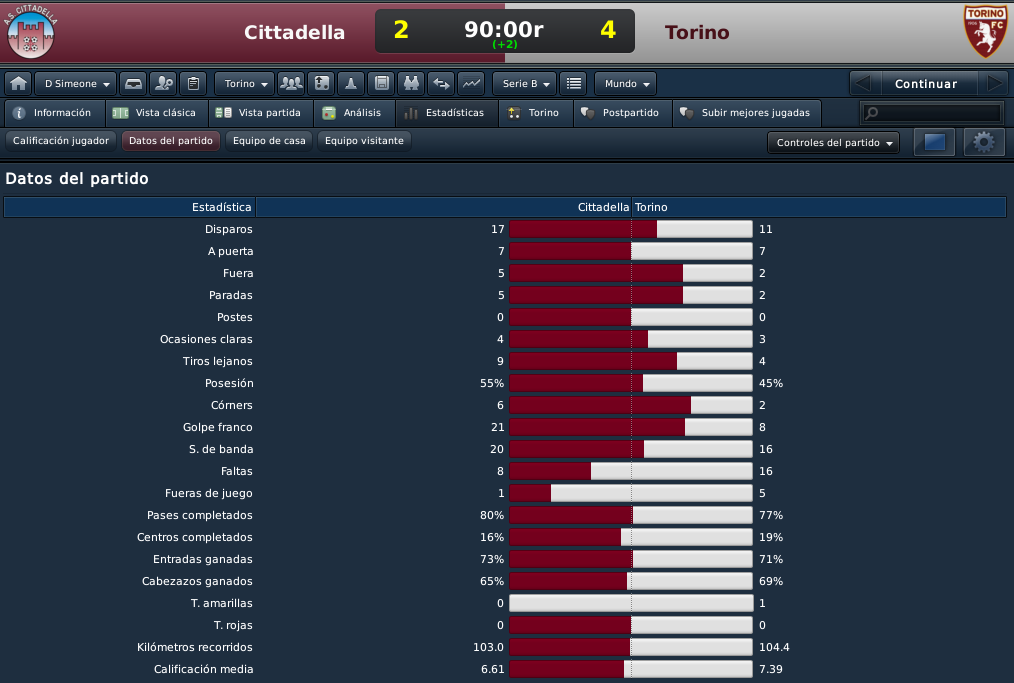Click the search input field
1014x683 pixels.
pos(931,113)
